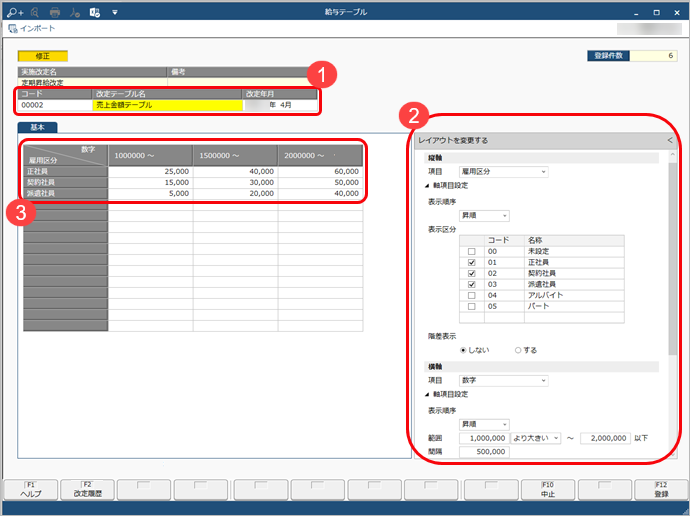Uncheck the 正社員 checkbox (code 01)
Image resolution: width=690 pixels, height=516 pixels.
[471, 235]
